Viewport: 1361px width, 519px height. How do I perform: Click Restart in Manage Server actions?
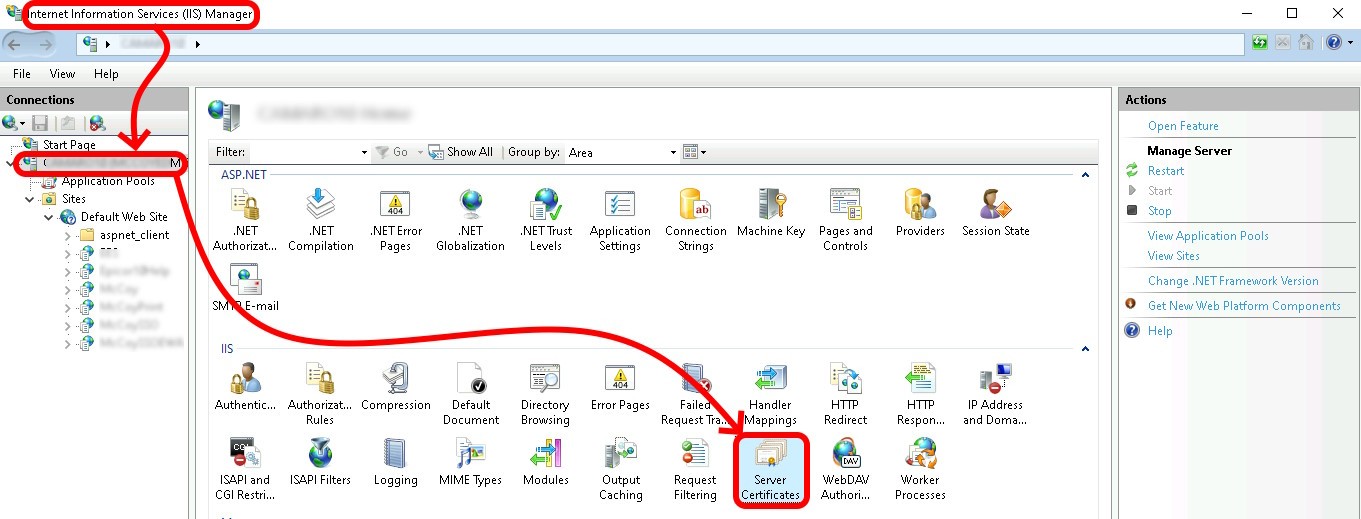(1165, 171)
